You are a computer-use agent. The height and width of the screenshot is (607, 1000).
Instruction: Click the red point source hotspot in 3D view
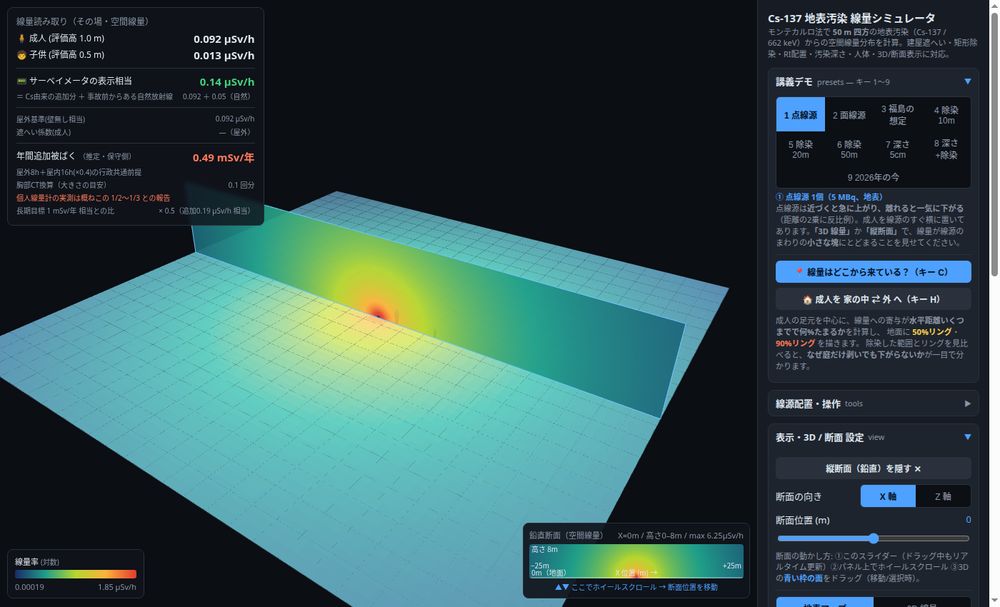tap(378, 314)
